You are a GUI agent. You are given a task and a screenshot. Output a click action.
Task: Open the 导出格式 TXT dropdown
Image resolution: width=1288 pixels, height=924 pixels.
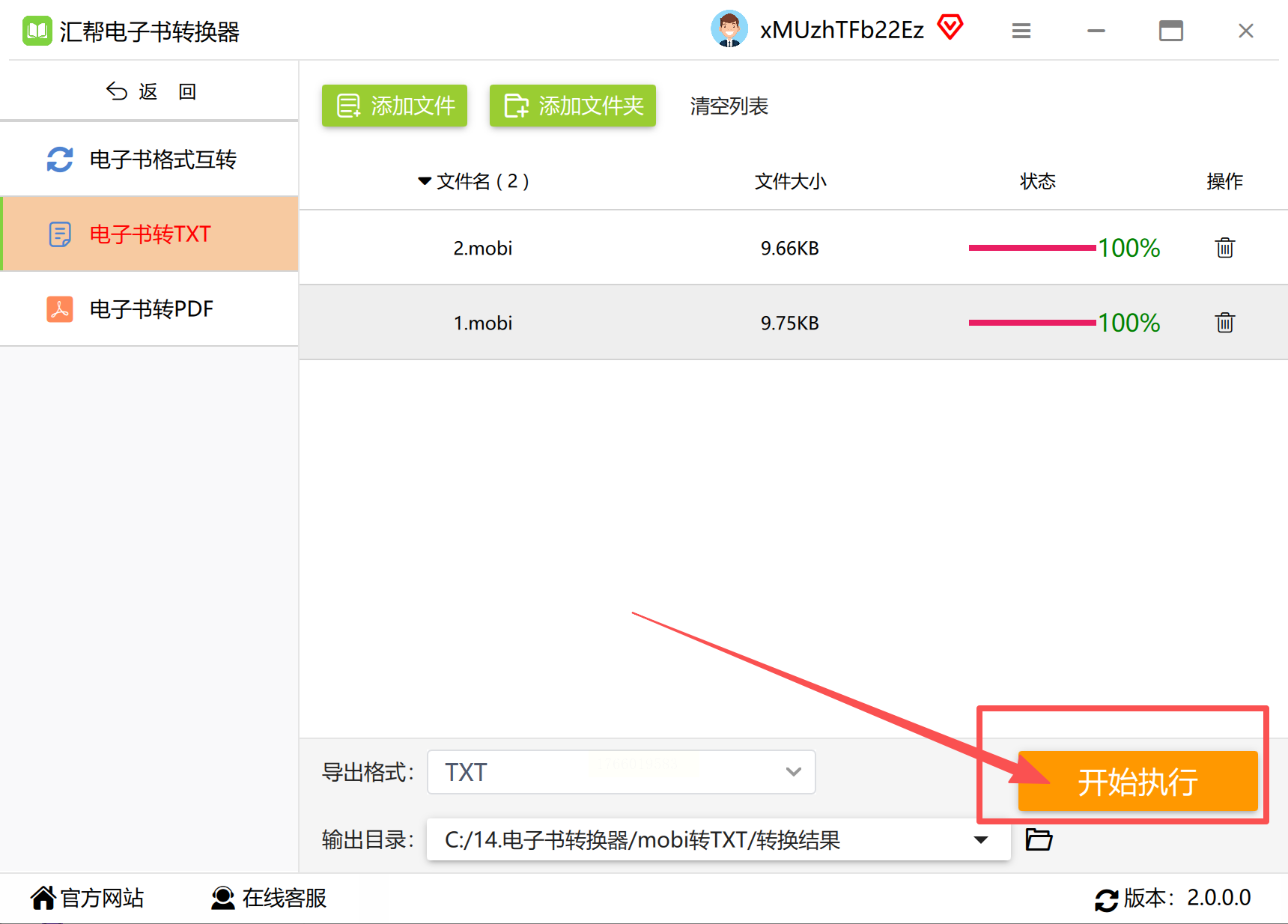tap(621, 772)
